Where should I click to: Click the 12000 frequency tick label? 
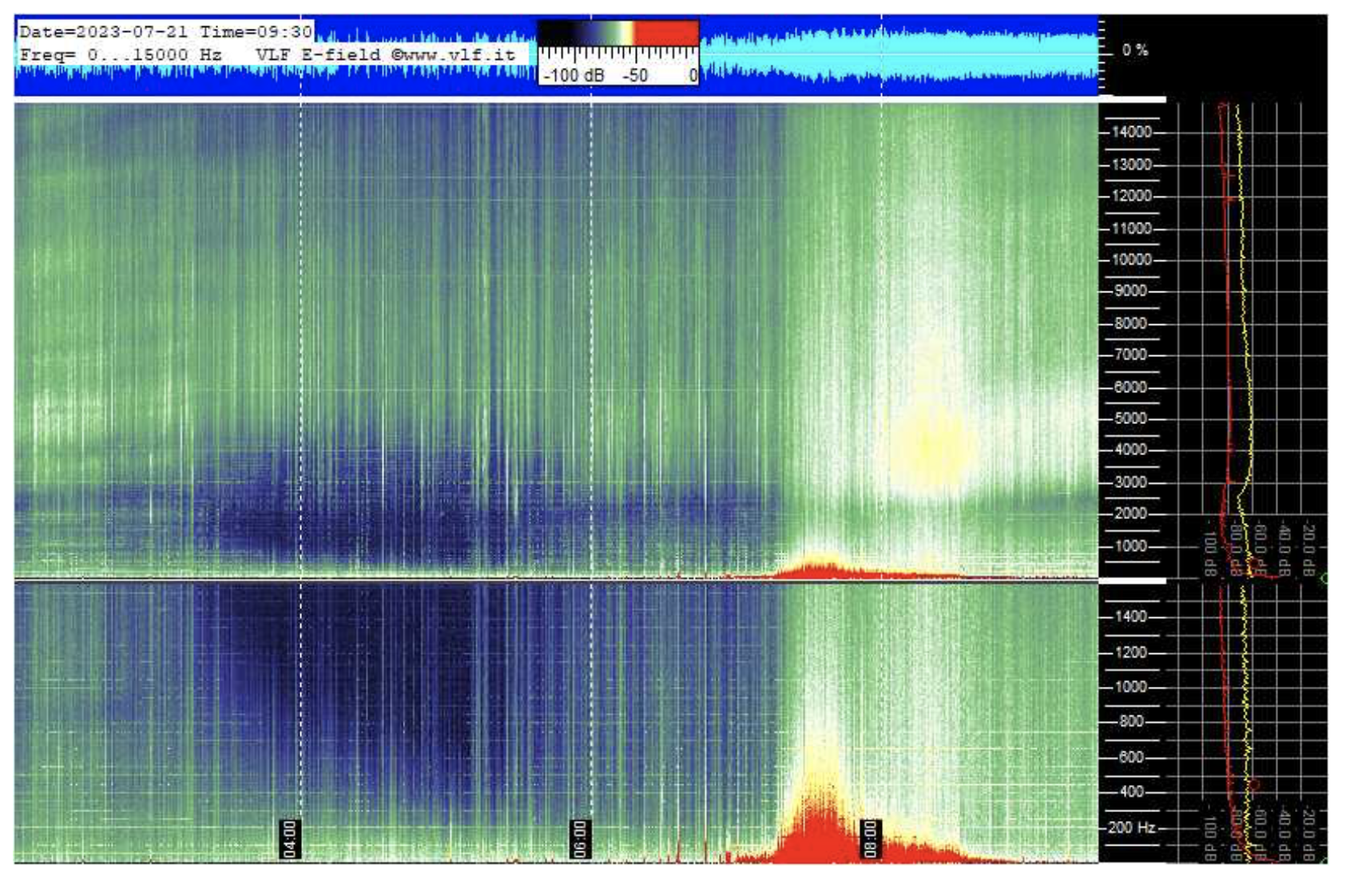point(1132,196)
